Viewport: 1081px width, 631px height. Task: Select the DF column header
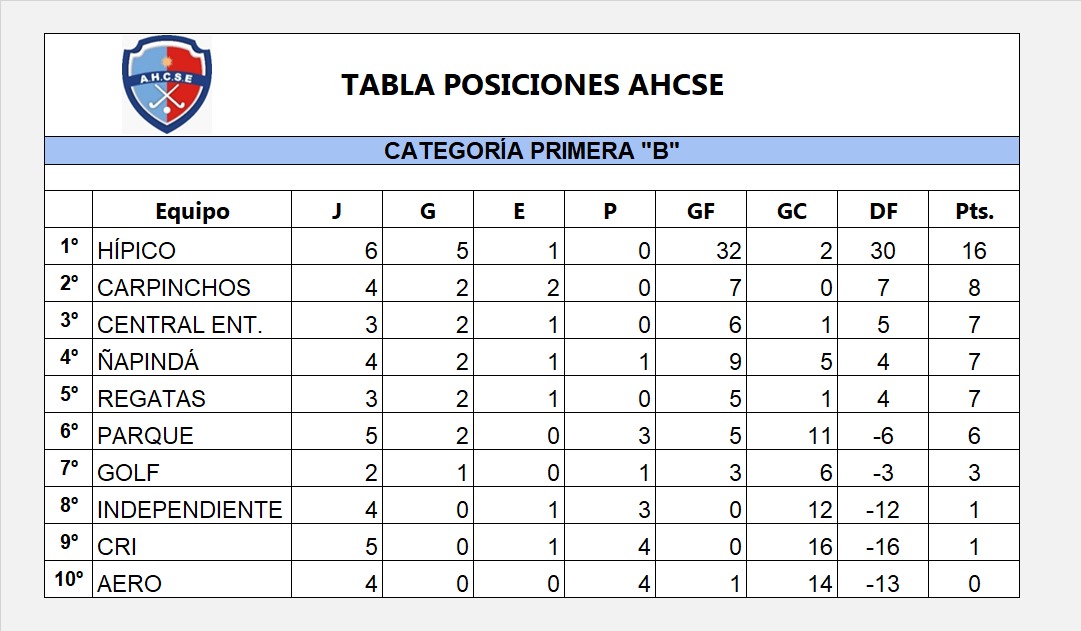point(883,211)
